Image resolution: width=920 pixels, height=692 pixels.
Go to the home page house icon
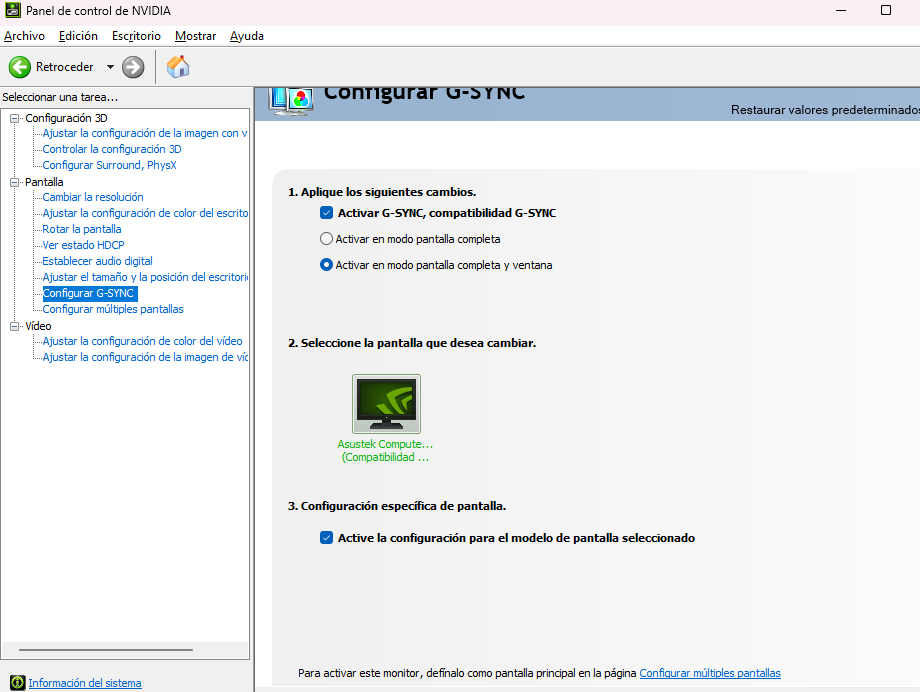(178, 67)
